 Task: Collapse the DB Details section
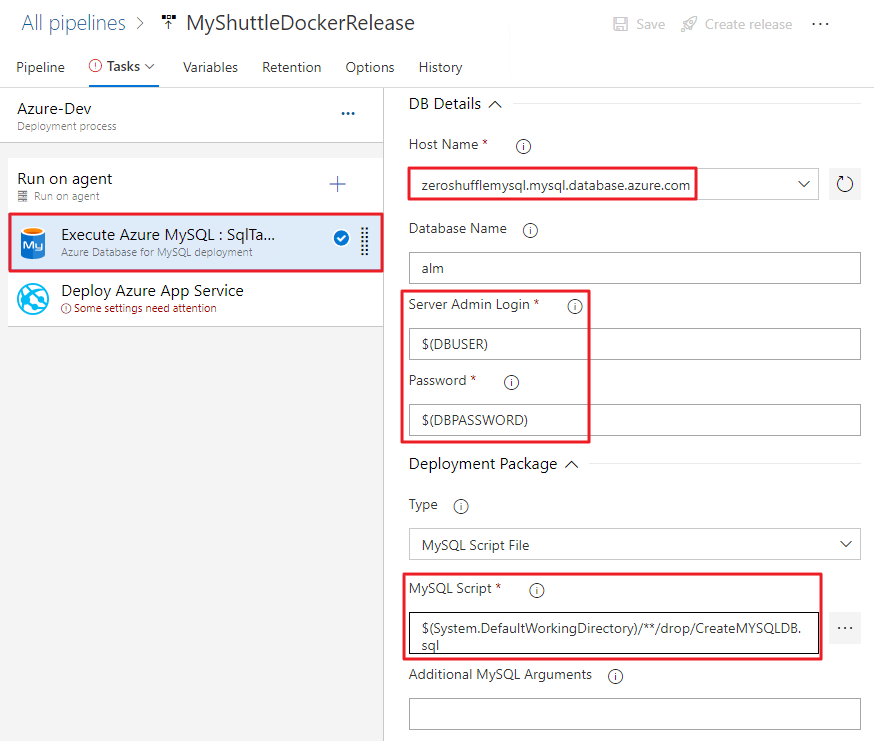click(x=495, y=104)
